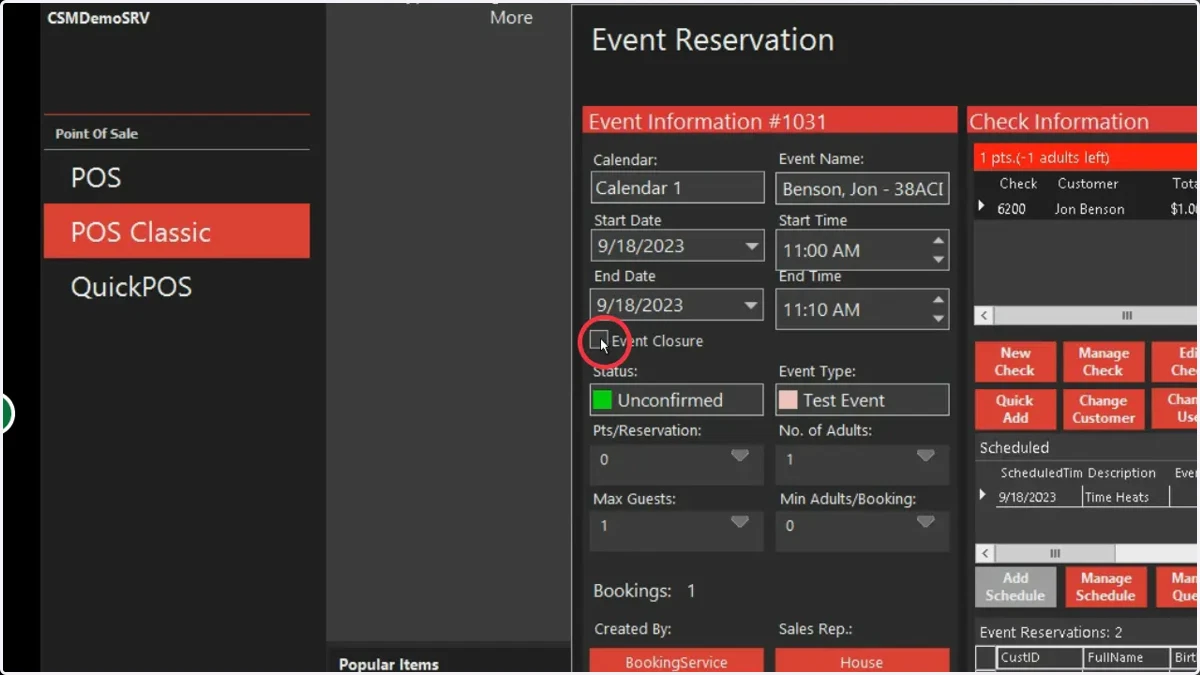
Task: Select the 9/18/2023 scheduled time cell
Action: (x=1038, y=497)
